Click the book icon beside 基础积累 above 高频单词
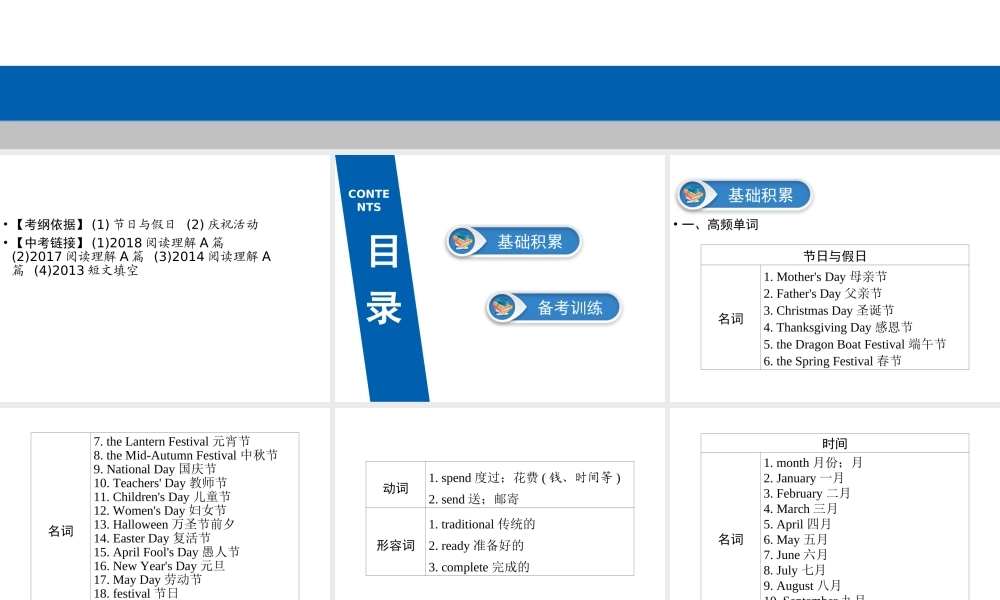This screenshot has width=1000, height=600. coord(693,194)
